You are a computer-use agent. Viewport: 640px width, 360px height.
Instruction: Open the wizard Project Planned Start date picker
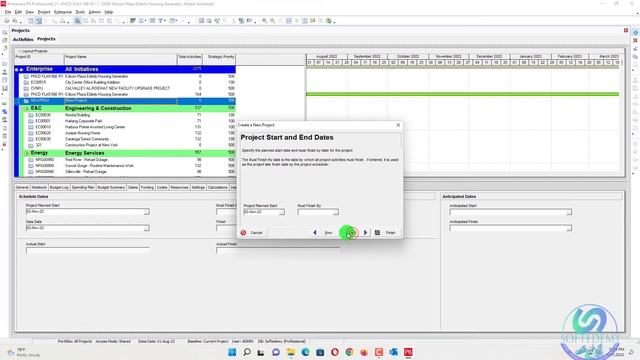coord(282,212)
